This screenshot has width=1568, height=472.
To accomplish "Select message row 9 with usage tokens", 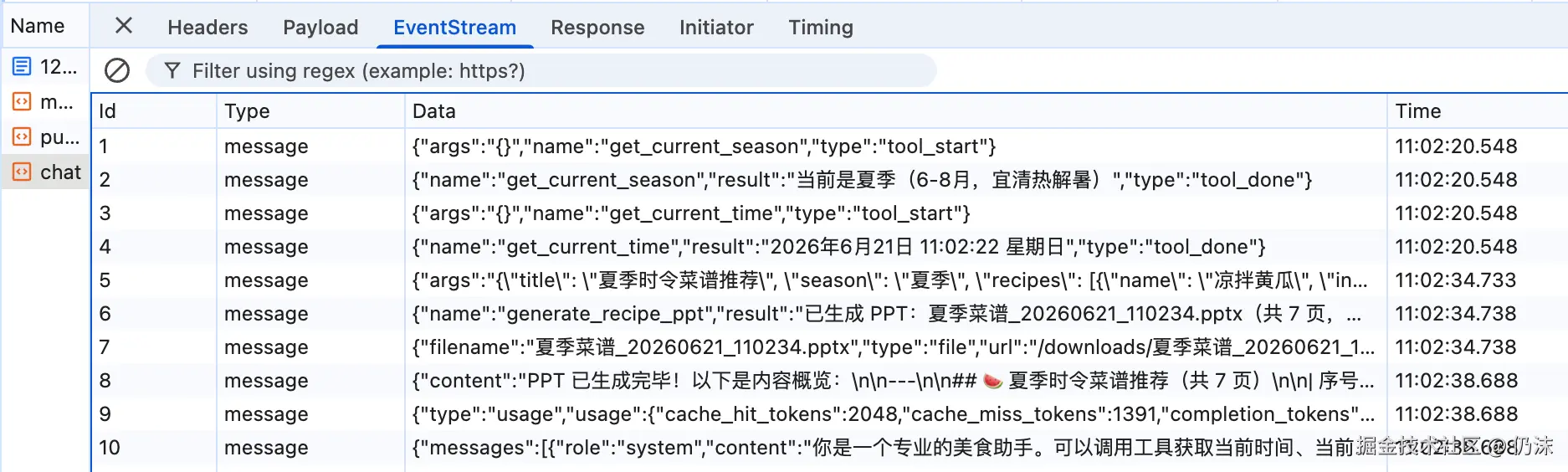I will tap(829, 413).
